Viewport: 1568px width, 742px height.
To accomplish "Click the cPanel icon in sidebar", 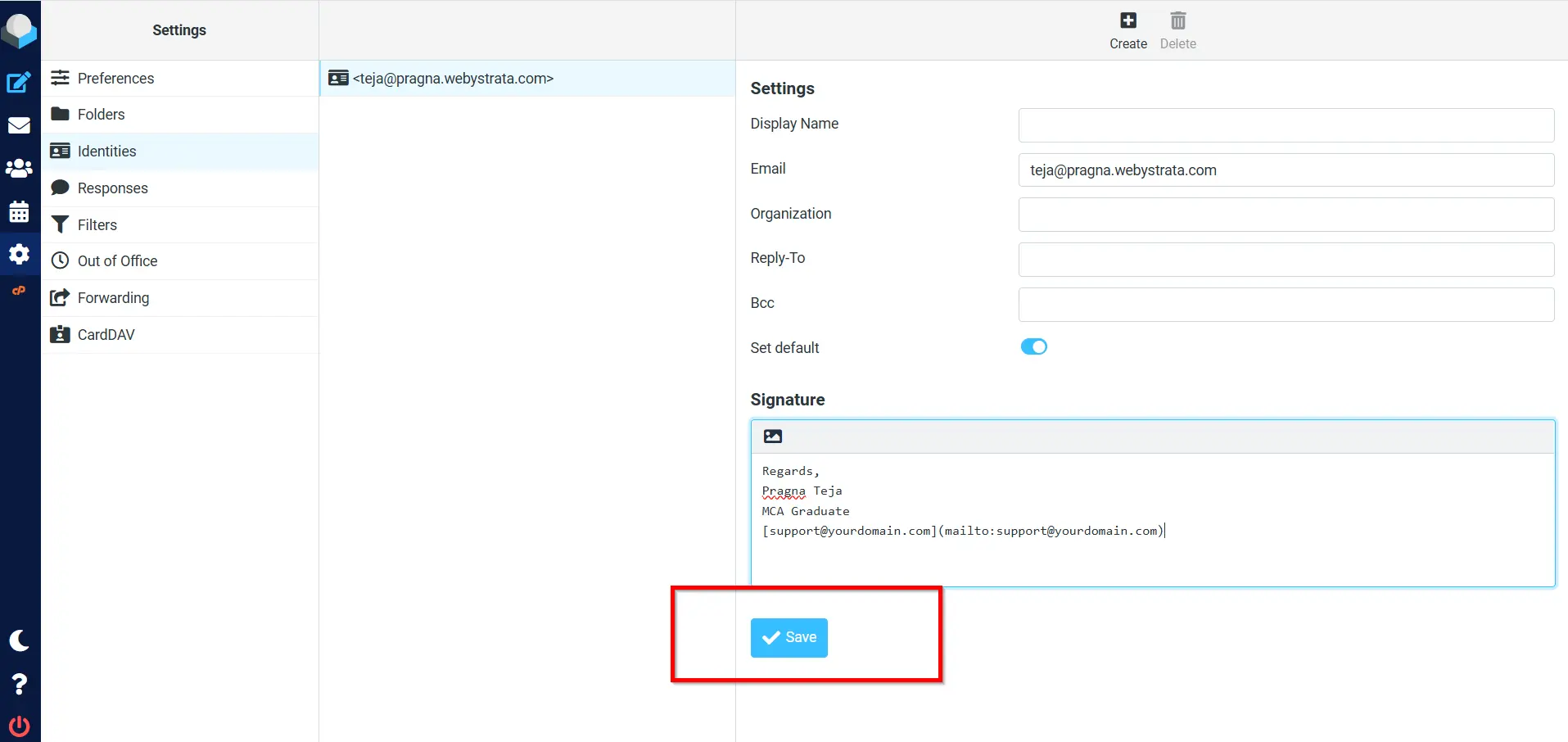I will 20,291.
